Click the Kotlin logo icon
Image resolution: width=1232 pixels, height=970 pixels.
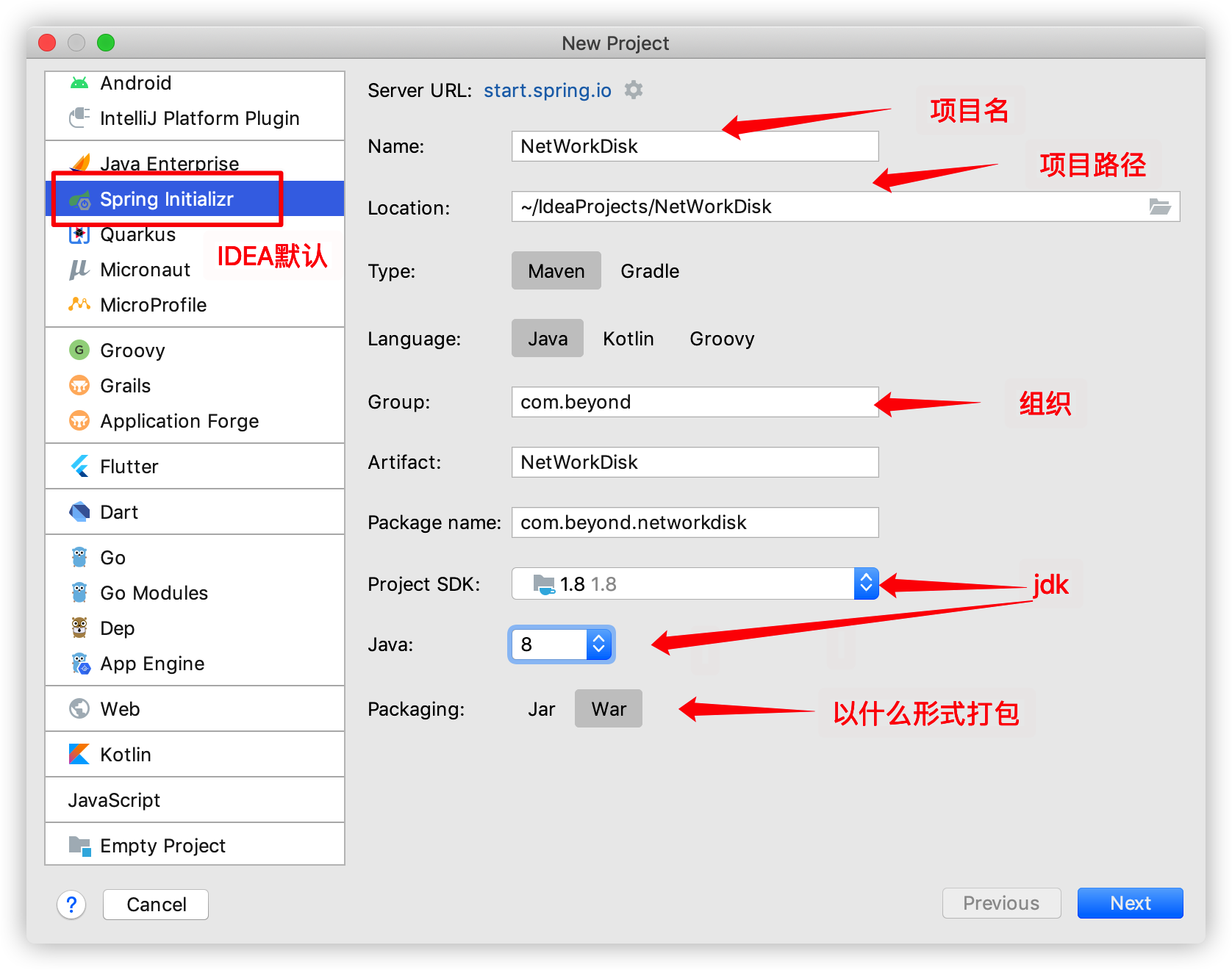pyautogui.click(x=79, y=755)
